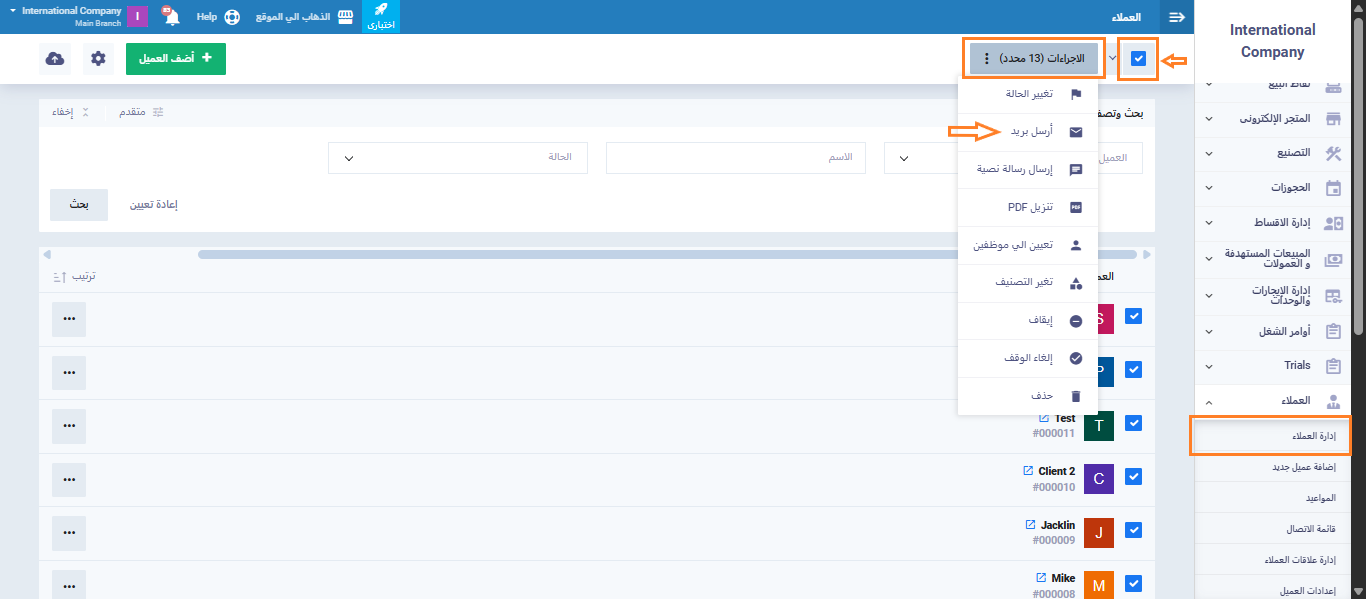Uncheck the select-all clients checkbox
The width and height of the screenshot is (1366, 599).
coord(1138,59)
